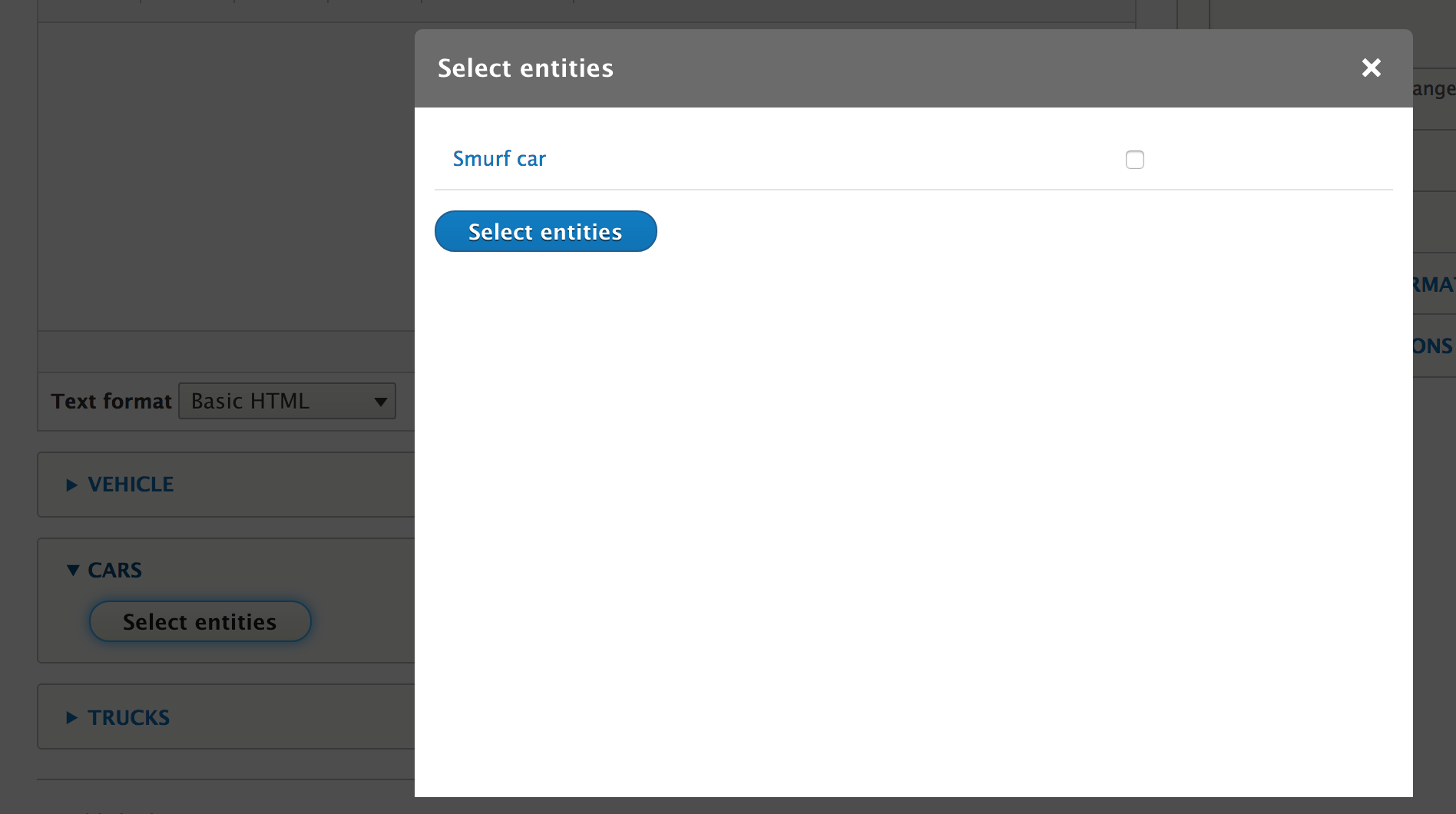Check the Smurf car checkbox

point(1134,160)
